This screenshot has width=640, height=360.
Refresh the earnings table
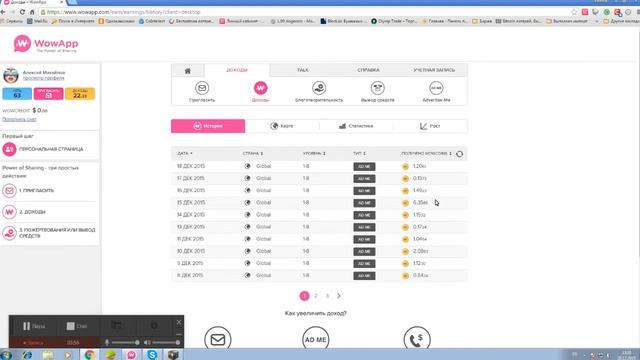[460, 154]
